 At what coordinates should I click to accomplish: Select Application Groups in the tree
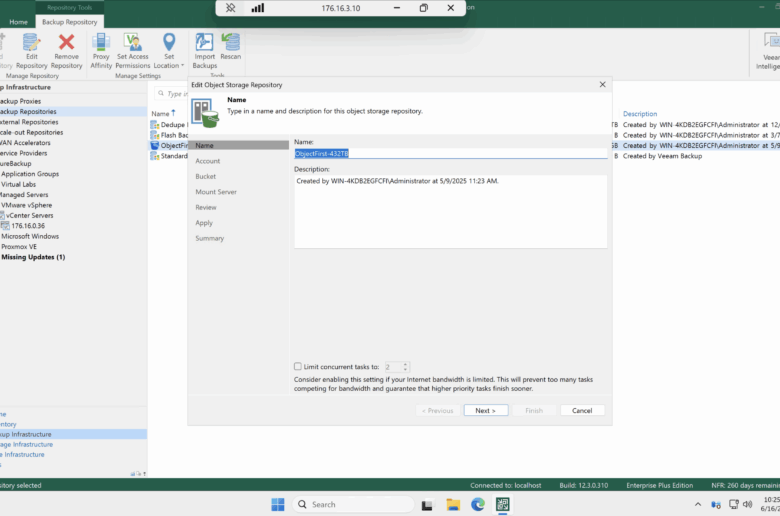click(30, 174)
